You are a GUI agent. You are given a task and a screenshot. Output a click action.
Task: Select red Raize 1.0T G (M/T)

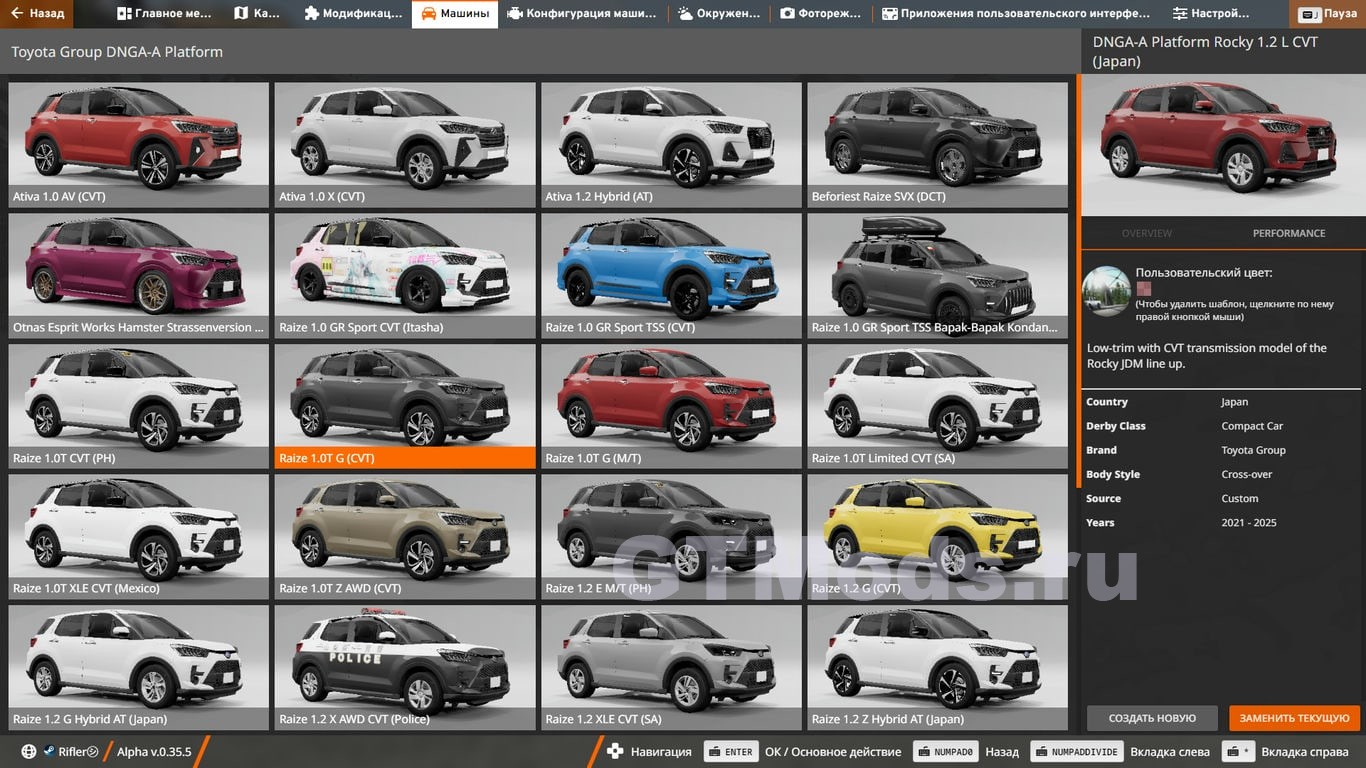point(671,406)
